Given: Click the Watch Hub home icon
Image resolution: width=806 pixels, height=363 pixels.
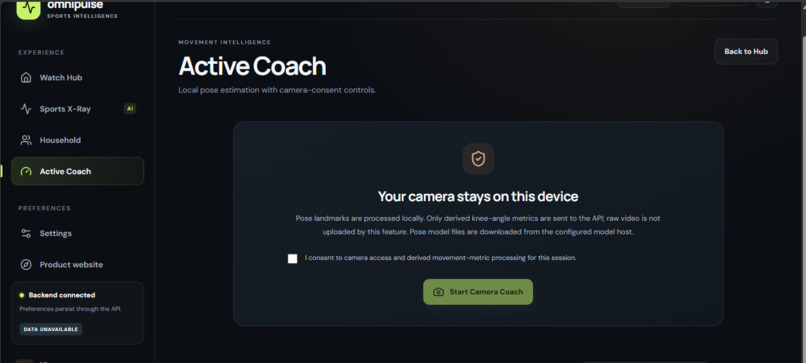Looking at the screenshot, I should point(26,78).
